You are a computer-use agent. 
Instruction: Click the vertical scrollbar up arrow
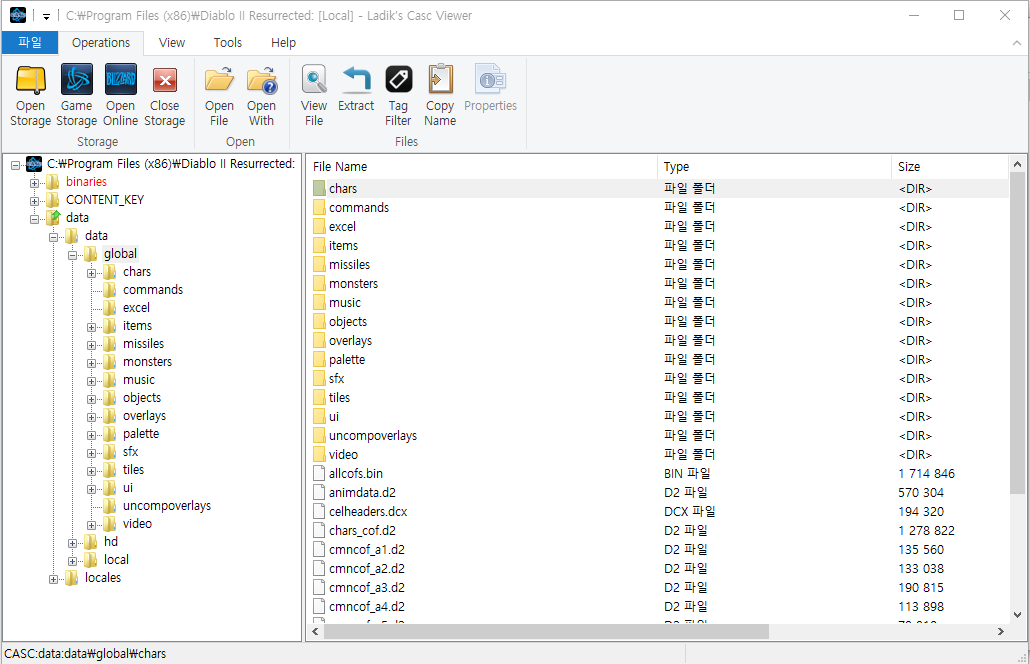pyautogui.click(x=1017, y=164)
